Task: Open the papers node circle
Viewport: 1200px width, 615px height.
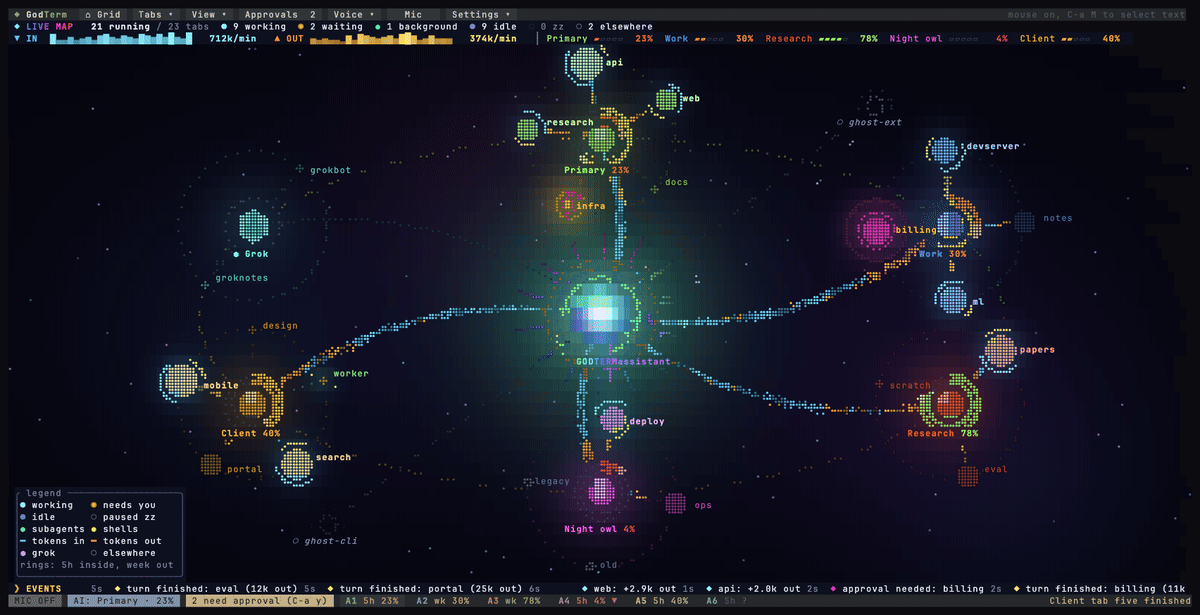Action: (x=1000, y=350)
